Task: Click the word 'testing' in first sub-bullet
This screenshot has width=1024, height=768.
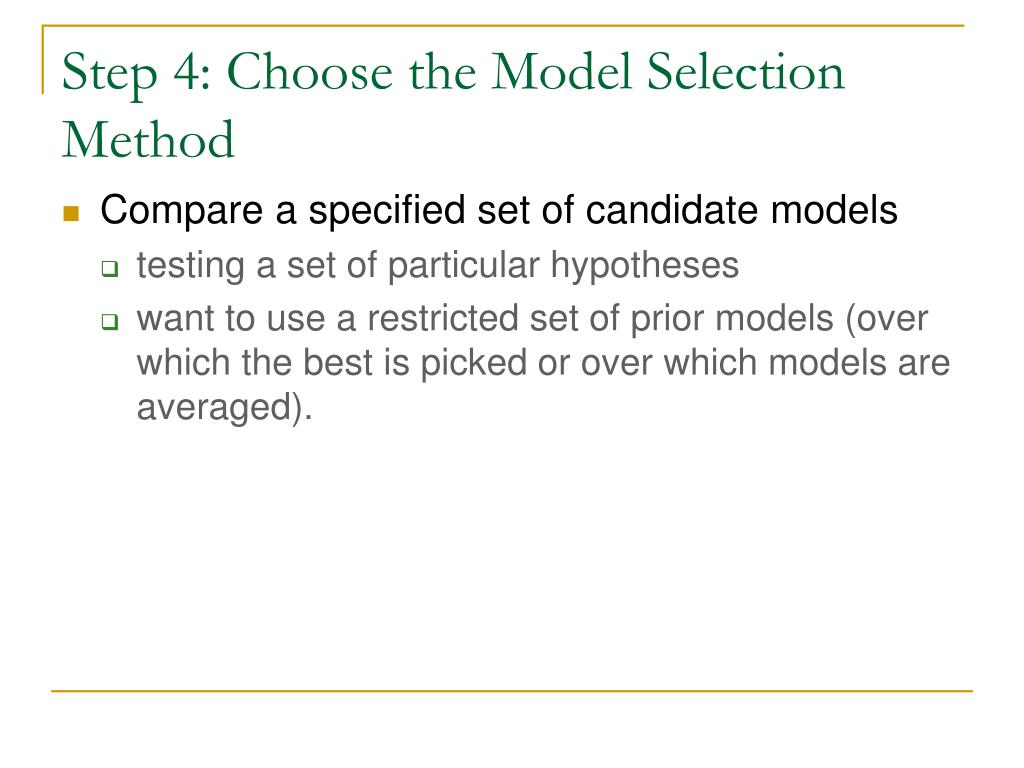Action: pos(191,266)
